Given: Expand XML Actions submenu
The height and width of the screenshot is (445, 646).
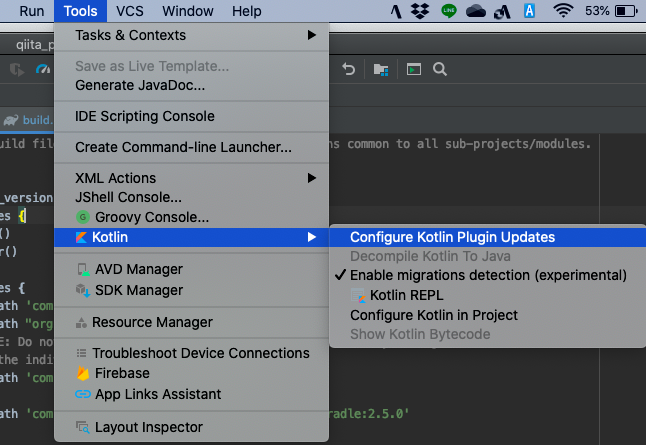Looking at the screenshot, I should (192, 178).
